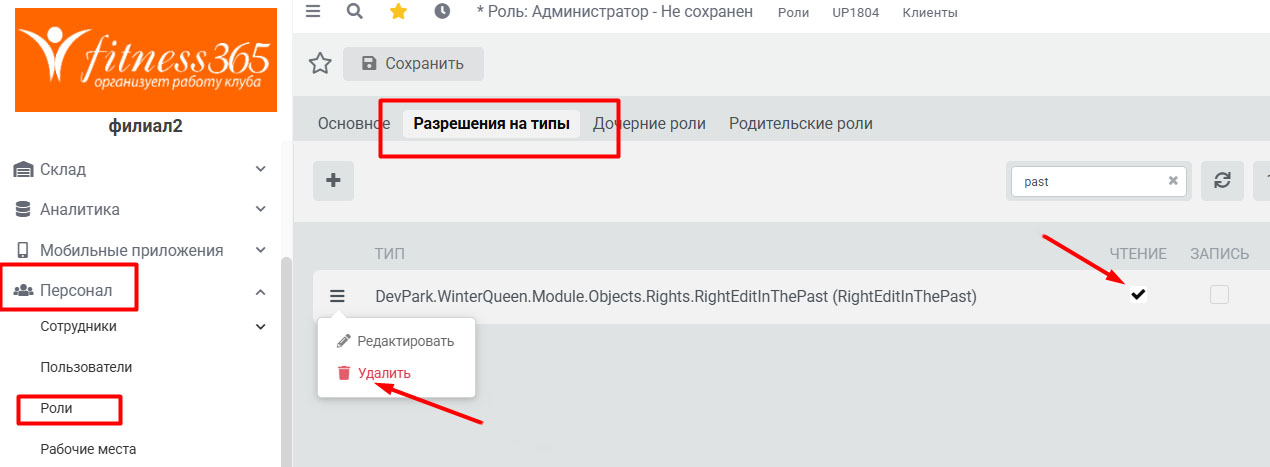
Task: Open the hamburger menu in top bar
Action: (x=313, y=11)
